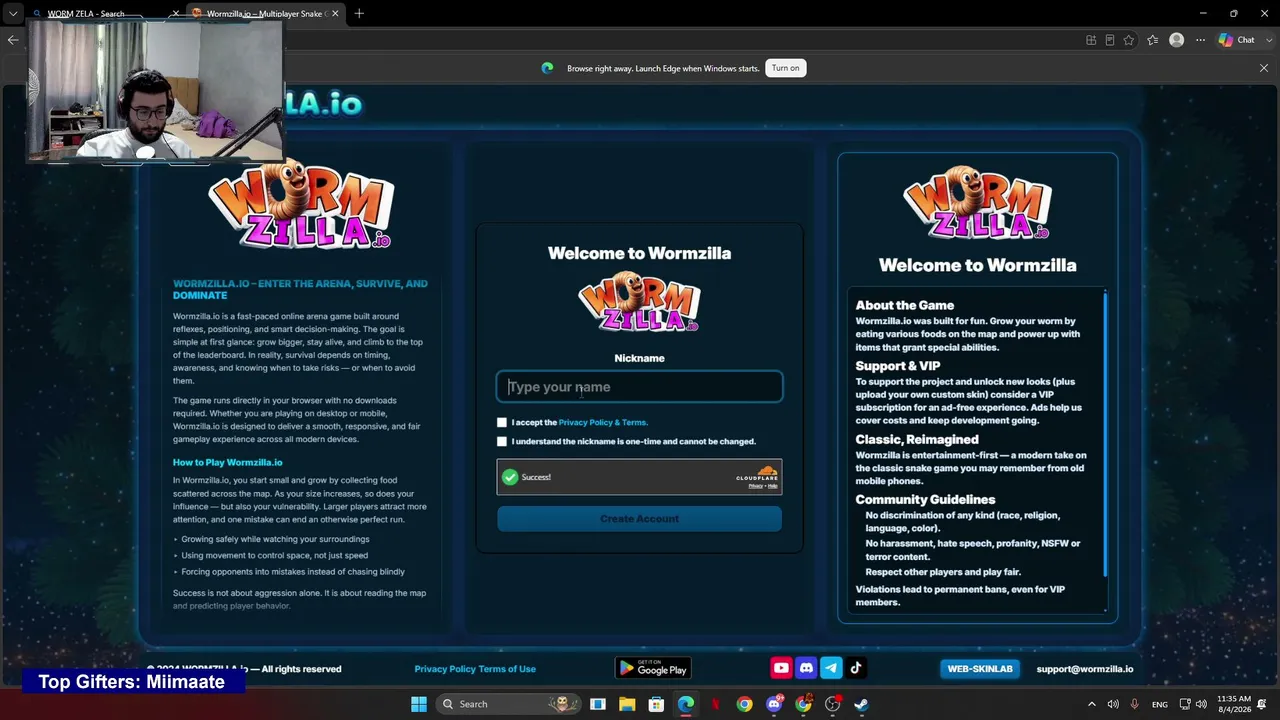1280x720 pixels.
Task: Click the Nickname input field
Action: tap(639, 387)
